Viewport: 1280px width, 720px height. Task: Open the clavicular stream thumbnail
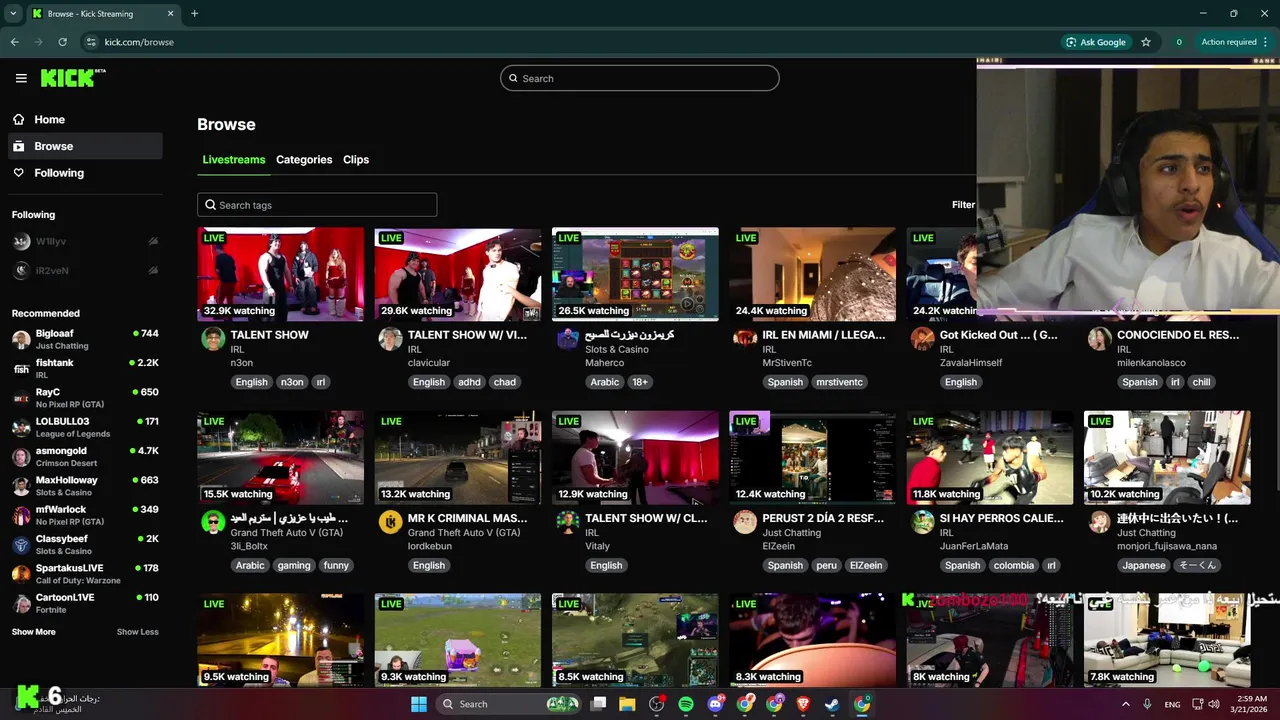tap(458, 274)
